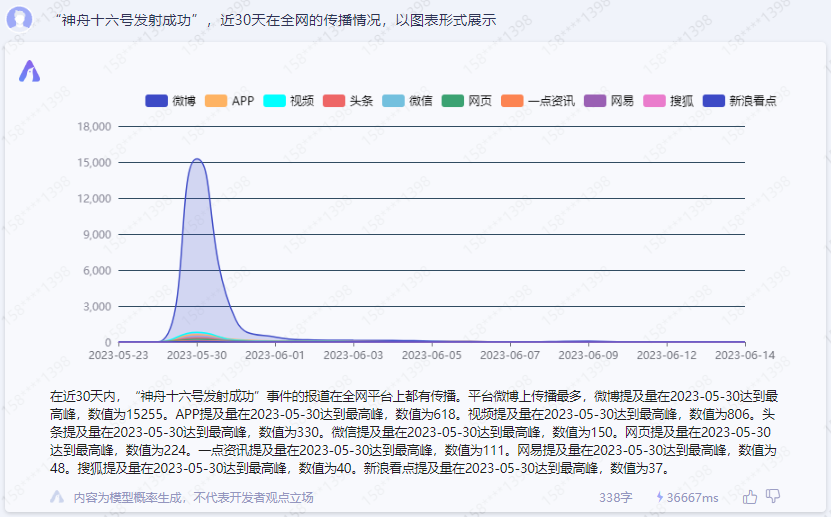Toggle the 头条 legend series
This screenshot has height=517, width=831.
click(348, 101)
